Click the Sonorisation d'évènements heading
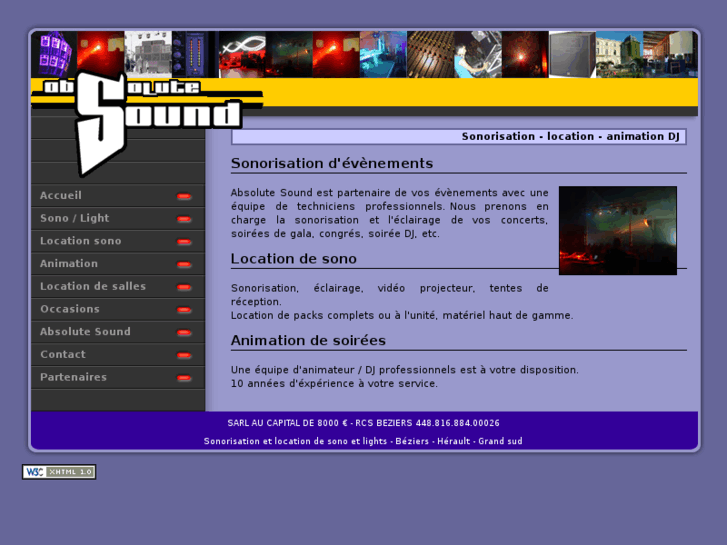This screenshot has height=545, width=727. 332,163
